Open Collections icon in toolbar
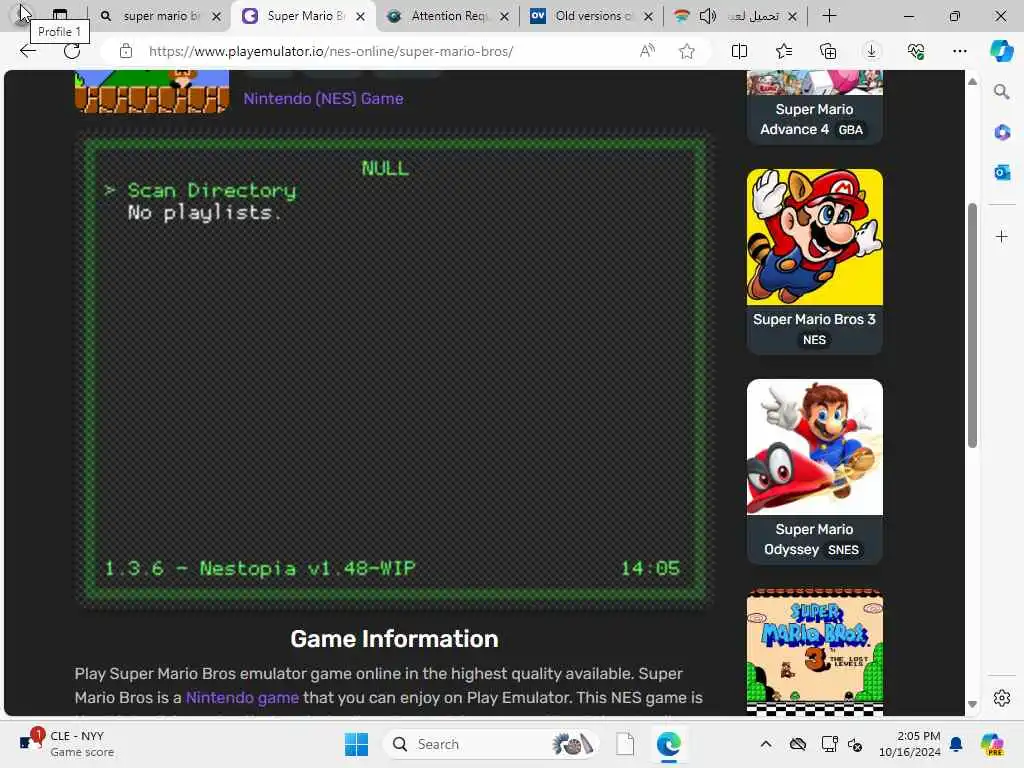Image resolution: width=1024 pixels, height=768 pixels. coord(827,51)
